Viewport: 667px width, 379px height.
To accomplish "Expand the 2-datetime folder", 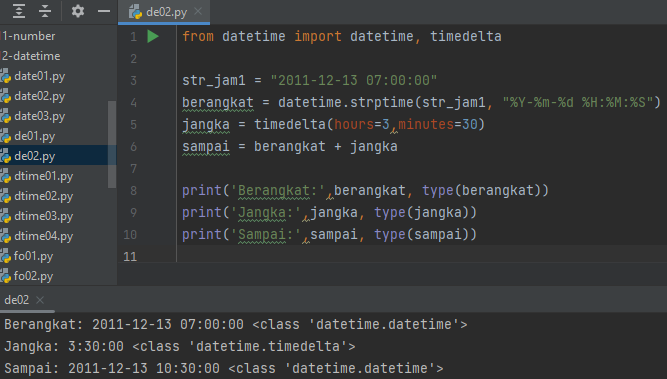I will [x=31, y=56].
